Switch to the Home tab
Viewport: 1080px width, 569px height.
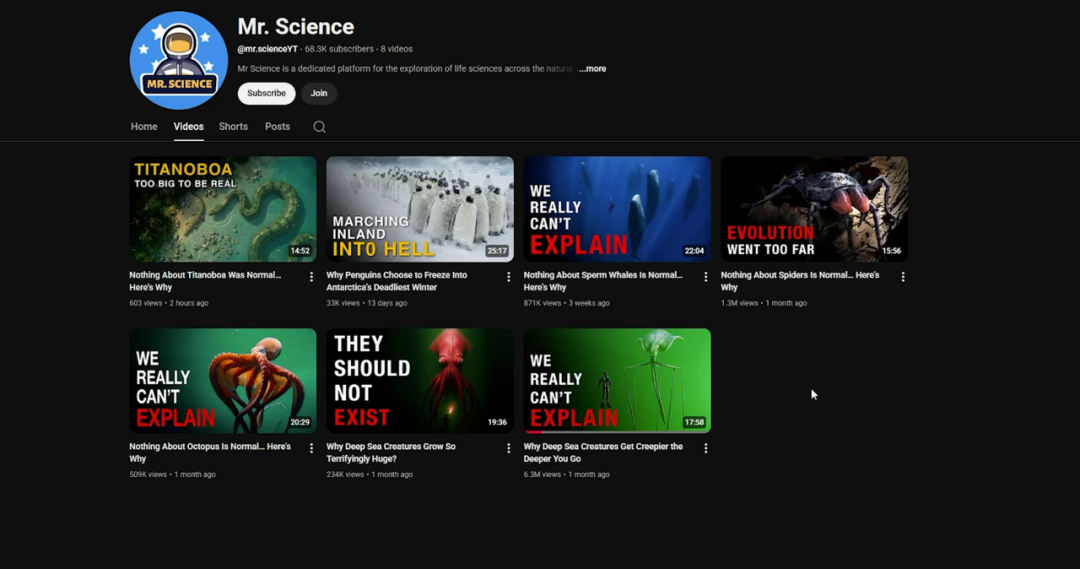click(x=144, y=127)
